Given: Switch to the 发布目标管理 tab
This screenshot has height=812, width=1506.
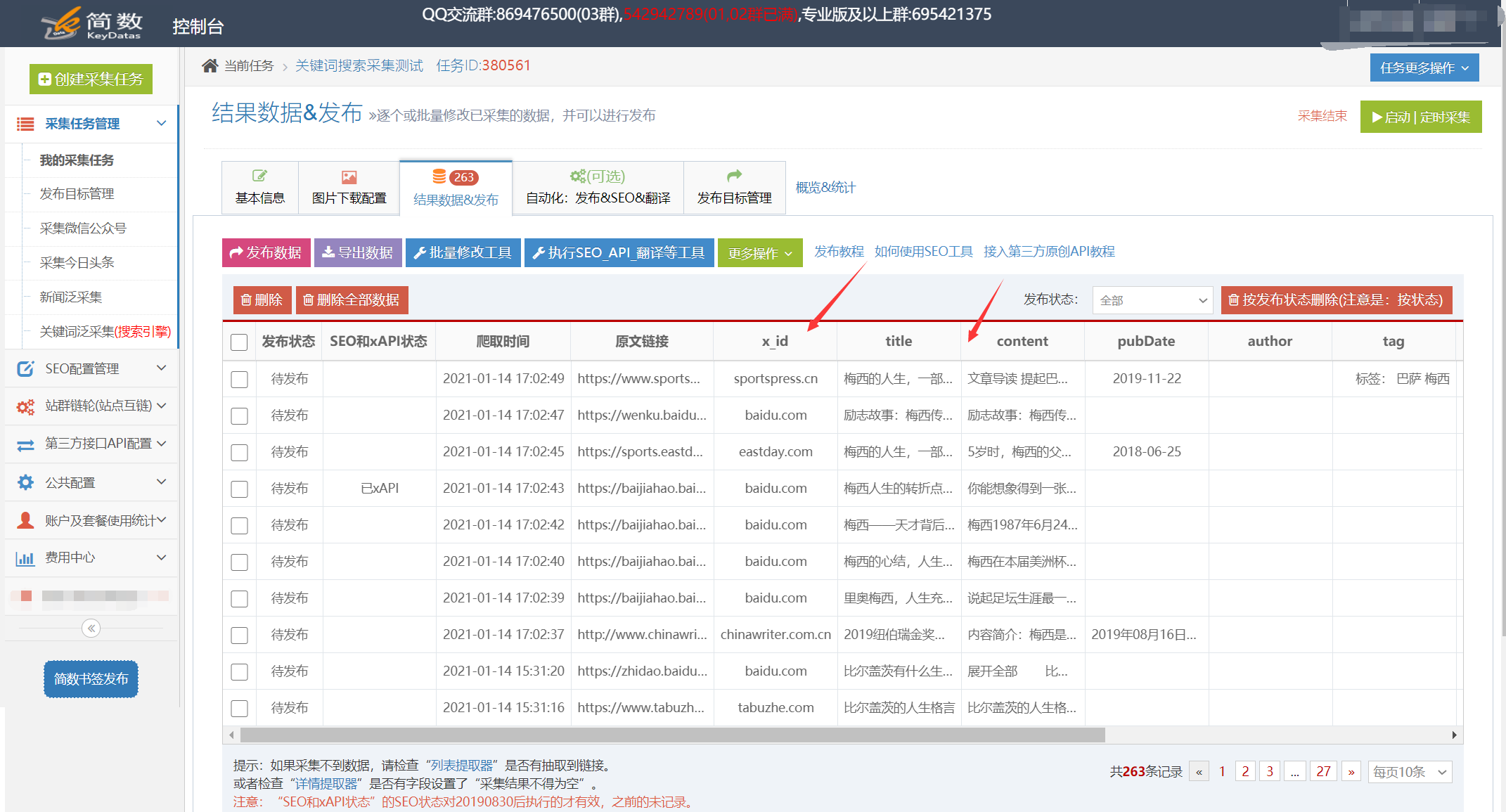Looking at the screenshot, I should coord(734,188).
